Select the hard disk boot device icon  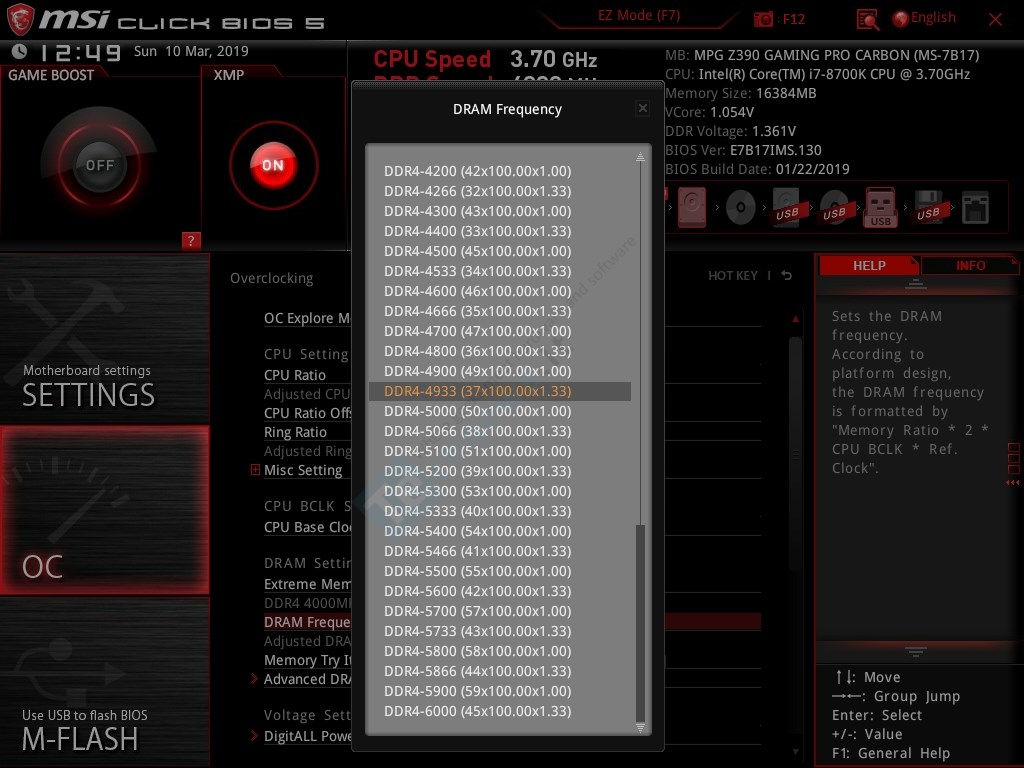[x=692, y=209]
